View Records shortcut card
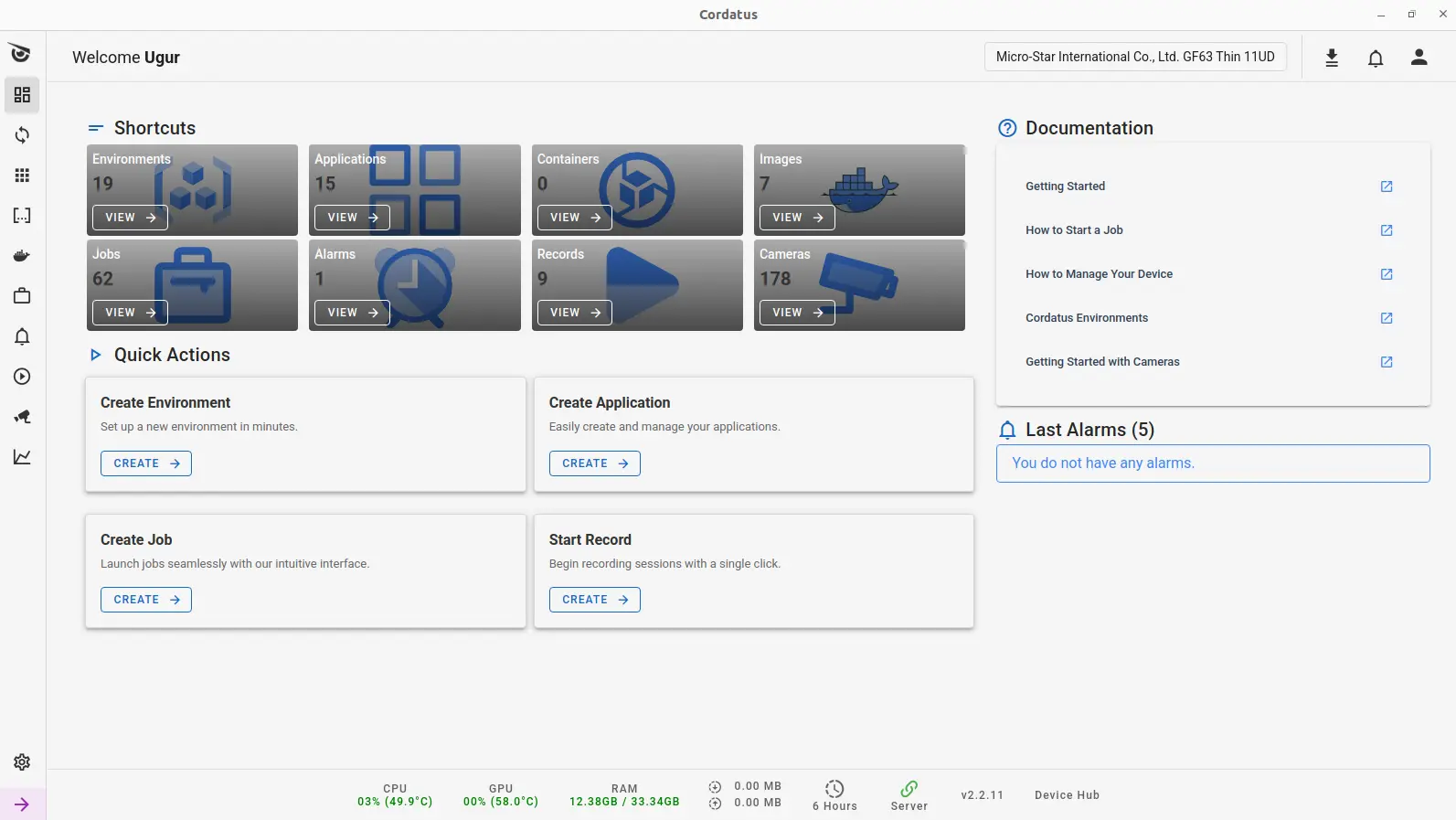This screenshot has width=1456, height=820. pyautogui.click(x=575, y=313)
